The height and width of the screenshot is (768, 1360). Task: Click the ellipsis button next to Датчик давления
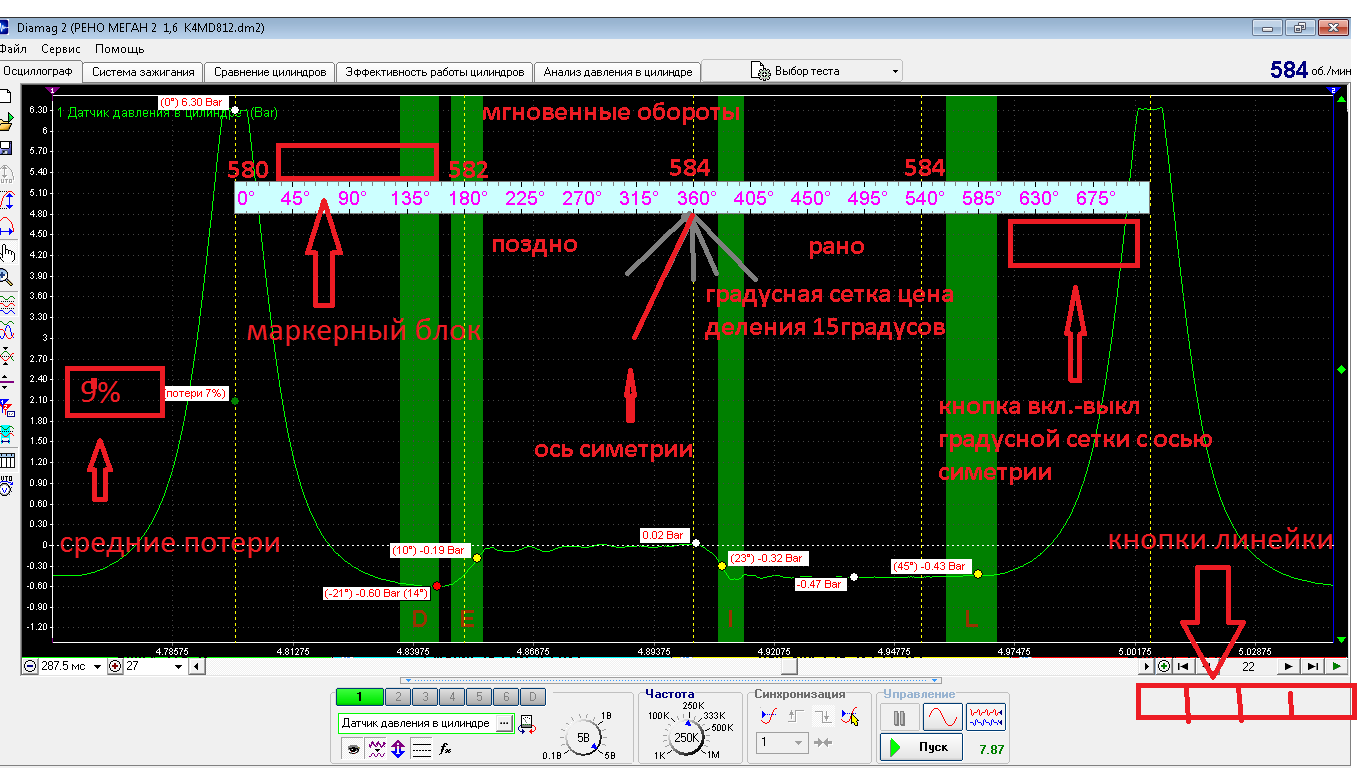point(504,723)
